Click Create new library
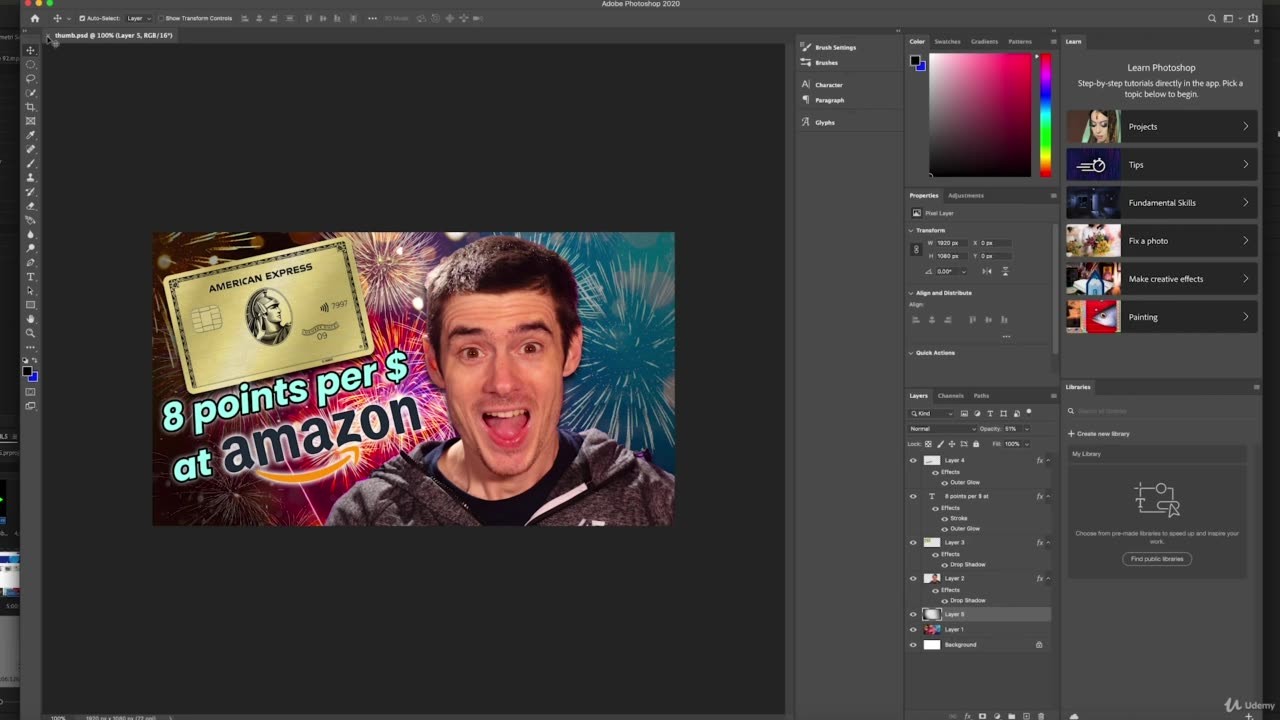Viewport: 1280px width, 720px height. pyautogui.click(x=1099, y=434)
